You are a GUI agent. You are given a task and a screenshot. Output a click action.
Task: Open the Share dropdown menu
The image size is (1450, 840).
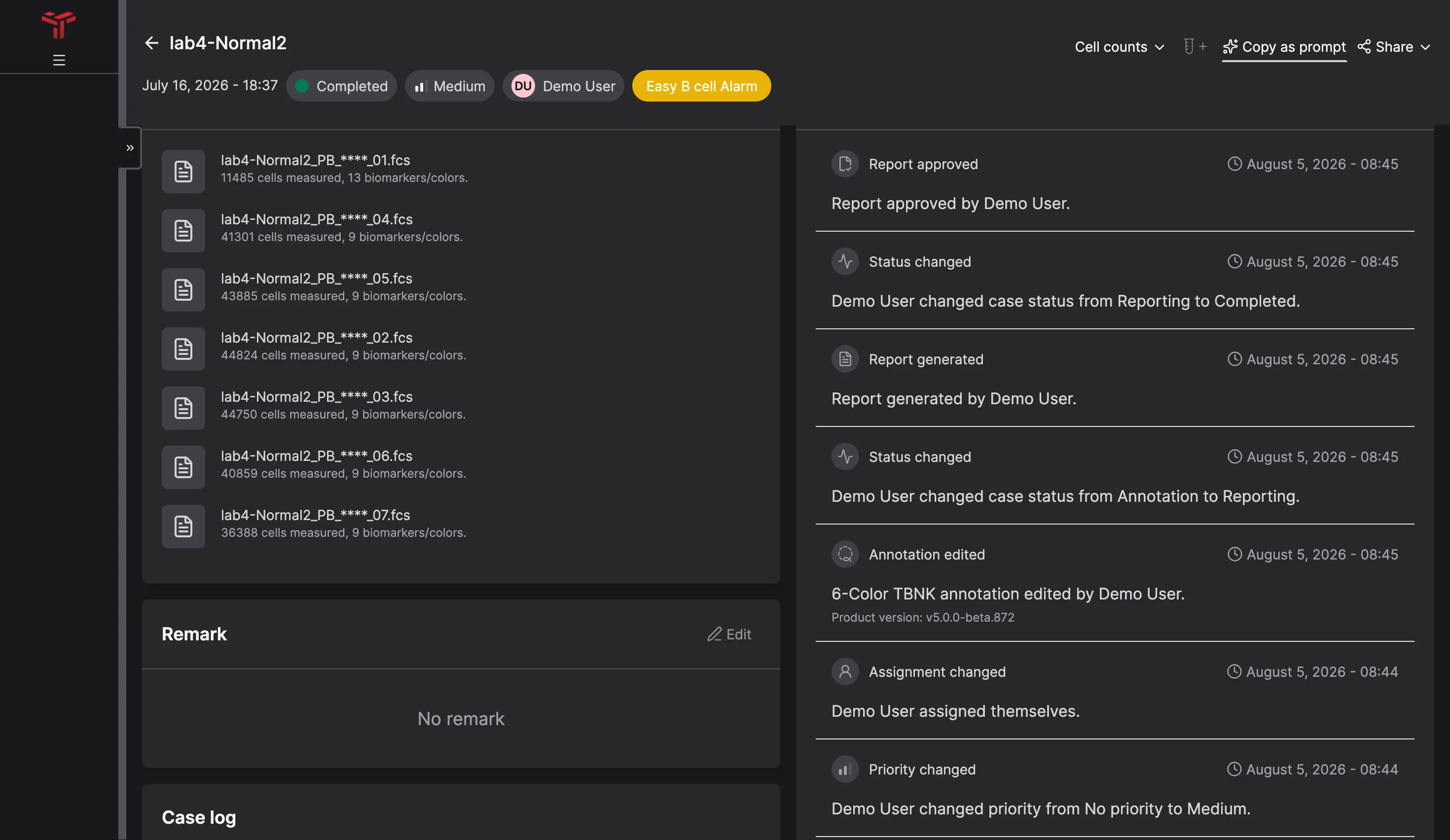tap(1394, 46)
